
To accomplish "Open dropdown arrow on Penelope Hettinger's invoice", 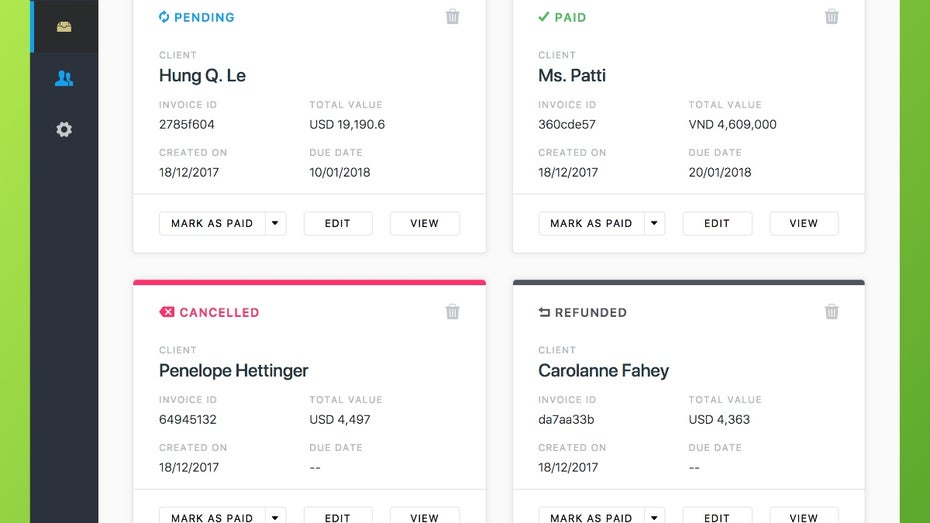I will pos(276,517).
